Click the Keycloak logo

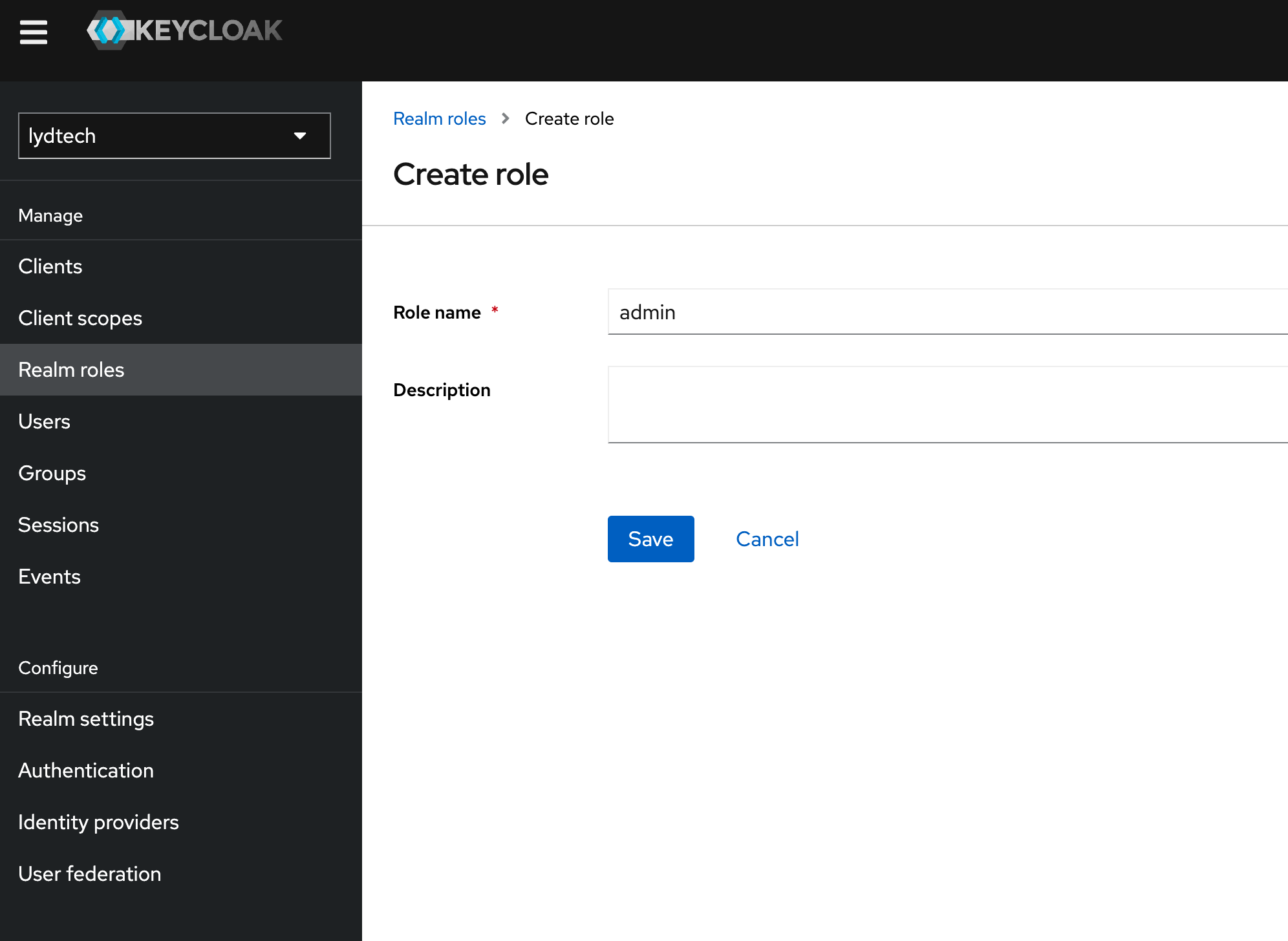pyautogui.click(x=185, y=30)
